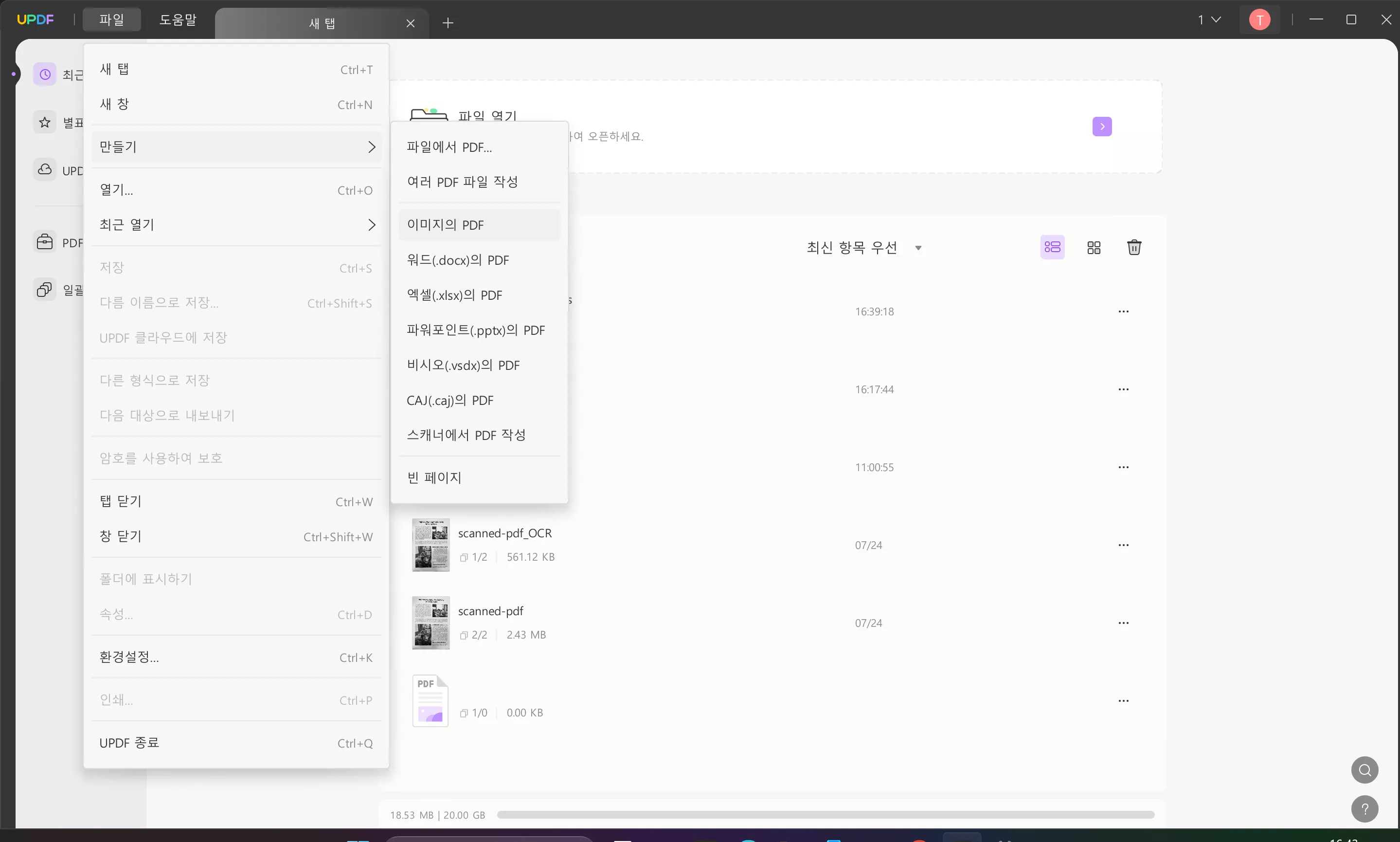Viewport: 1400px width, 842px height.
Task: Click the UPDF logo
Action: pyautogui.click(x=35, y=19)
